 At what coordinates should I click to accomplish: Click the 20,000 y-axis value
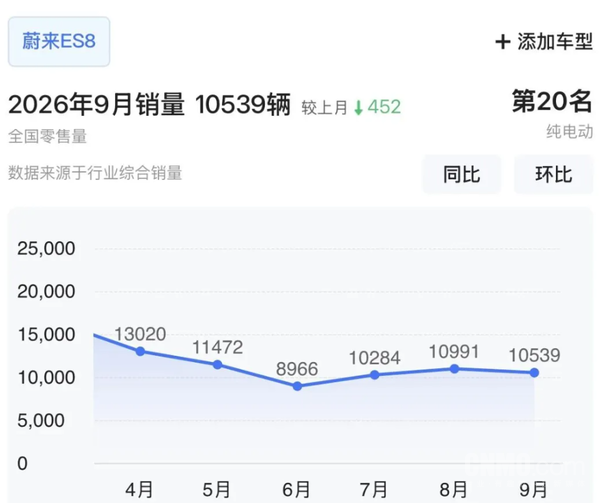coord(46,291)
